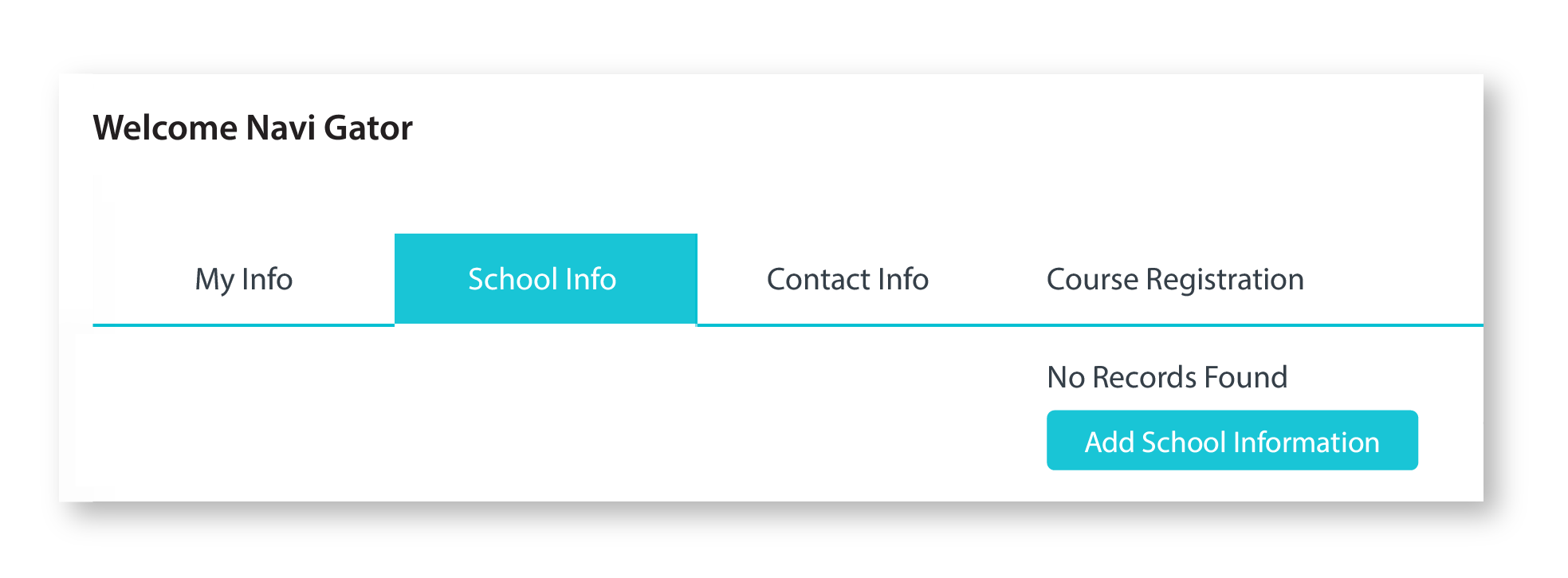Open the My Info tab

tap(244, 280)
